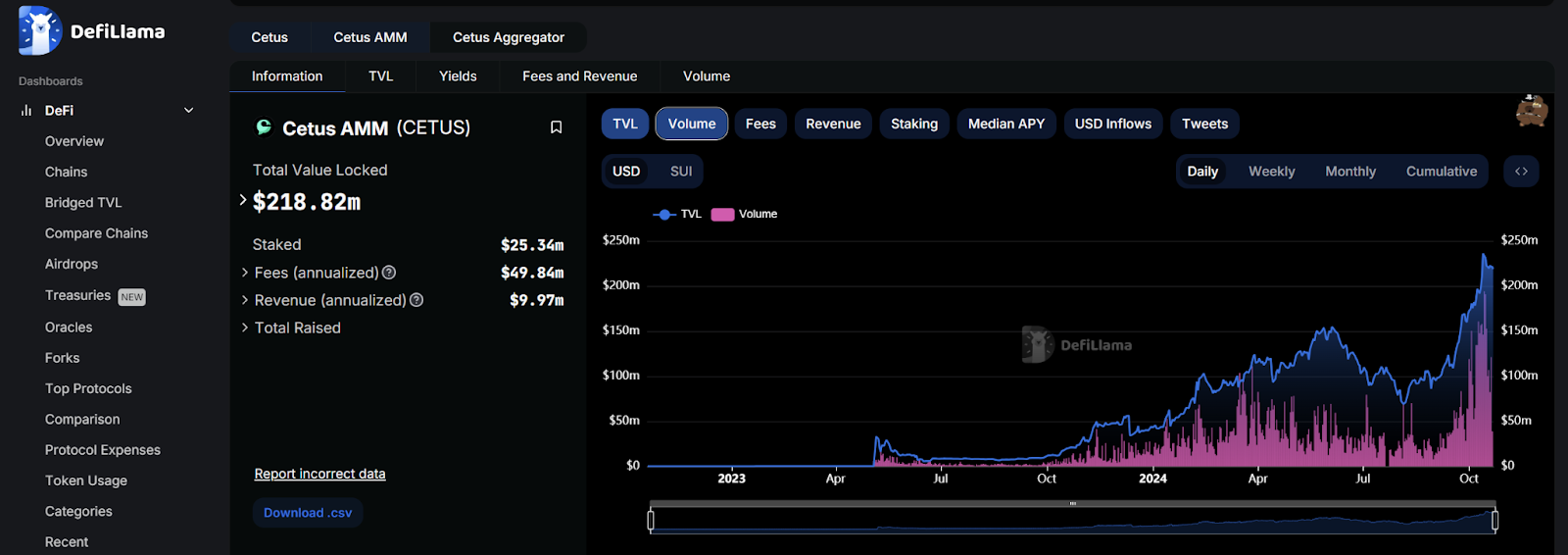Toggle the Volume chart metric
Screen dimensions: 1568x555
692,124
